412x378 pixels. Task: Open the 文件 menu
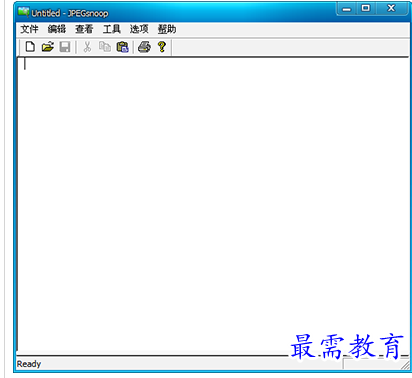[29, 29]
